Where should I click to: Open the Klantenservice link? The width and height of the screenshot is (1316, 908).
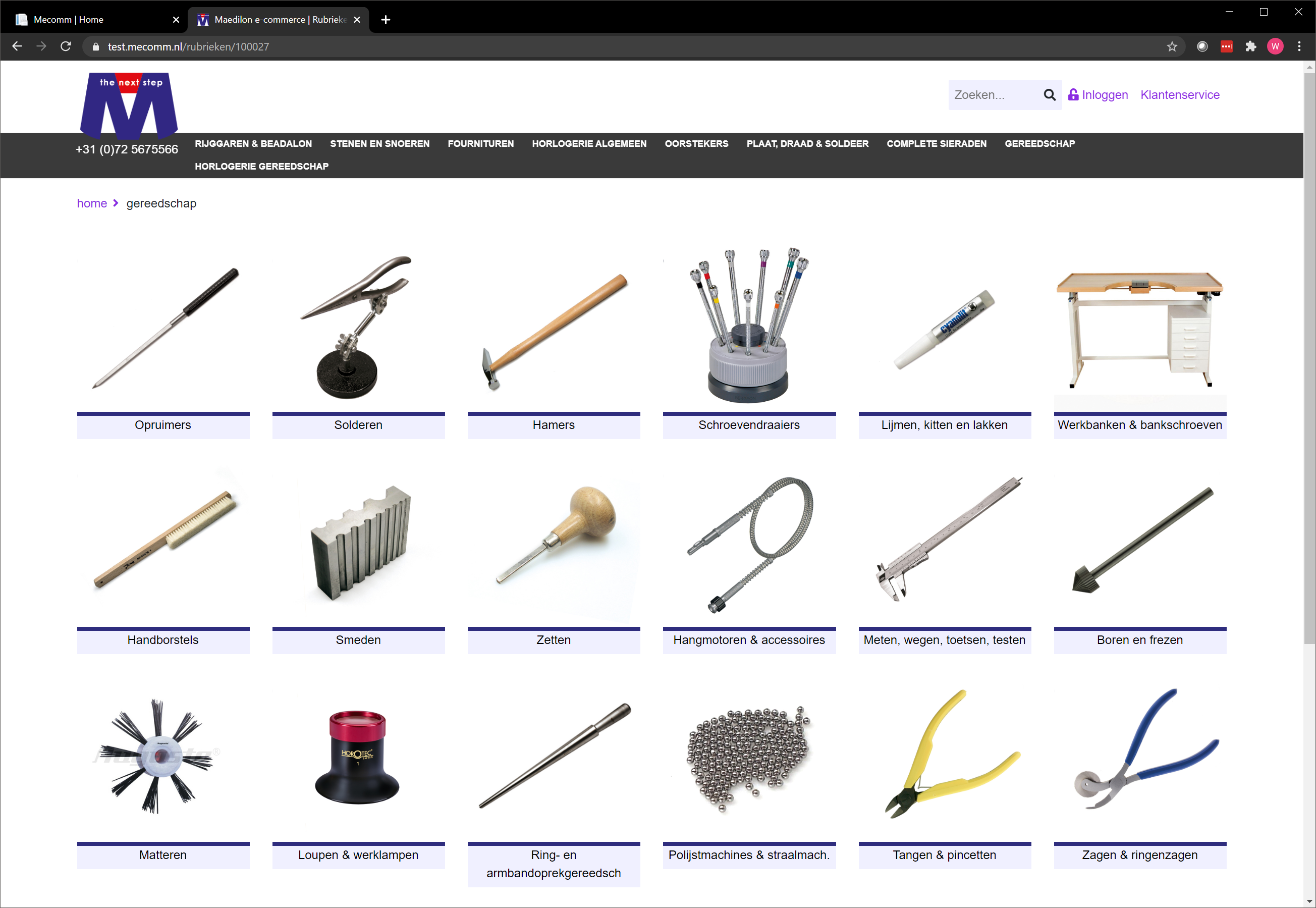1180,95
